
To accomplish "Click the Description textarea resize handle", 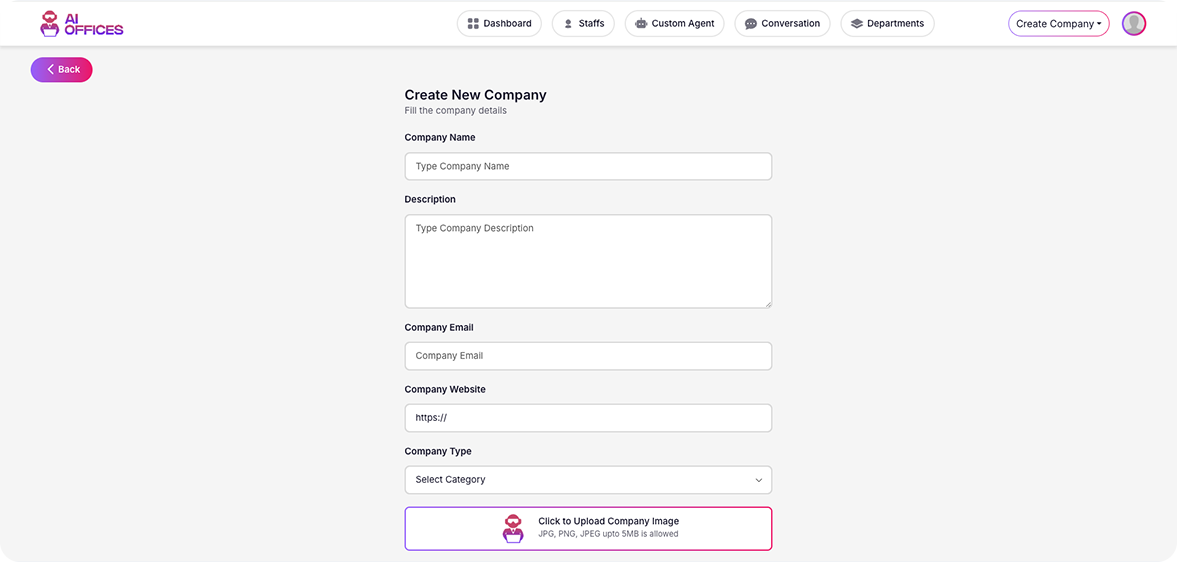I will coord(766,303).
